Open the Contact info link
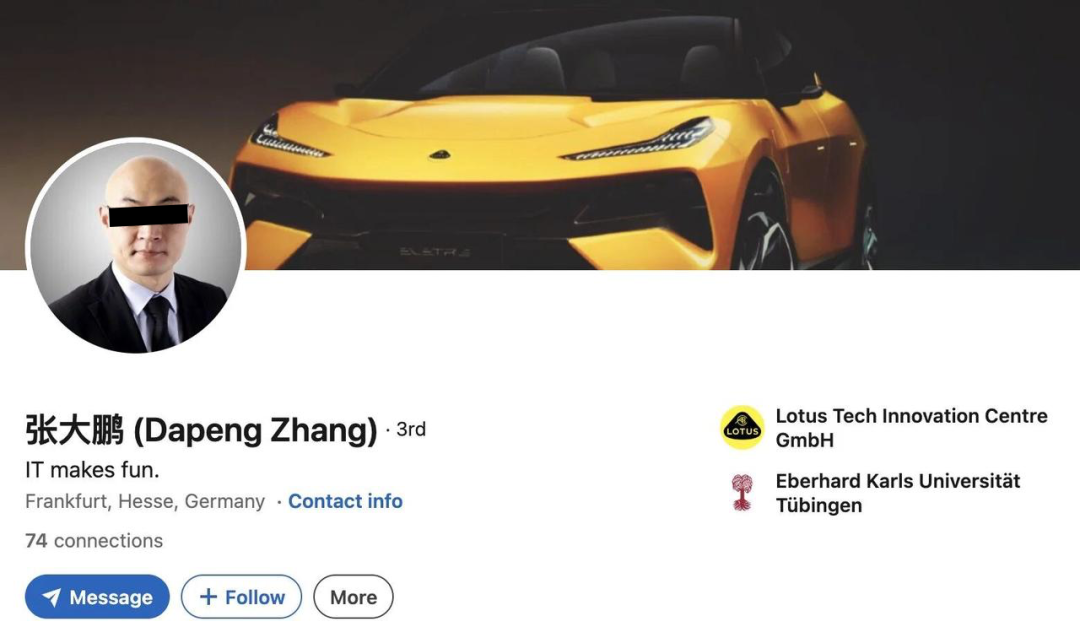This screenshot has width=1080, height=643. (x=345, y=501)
